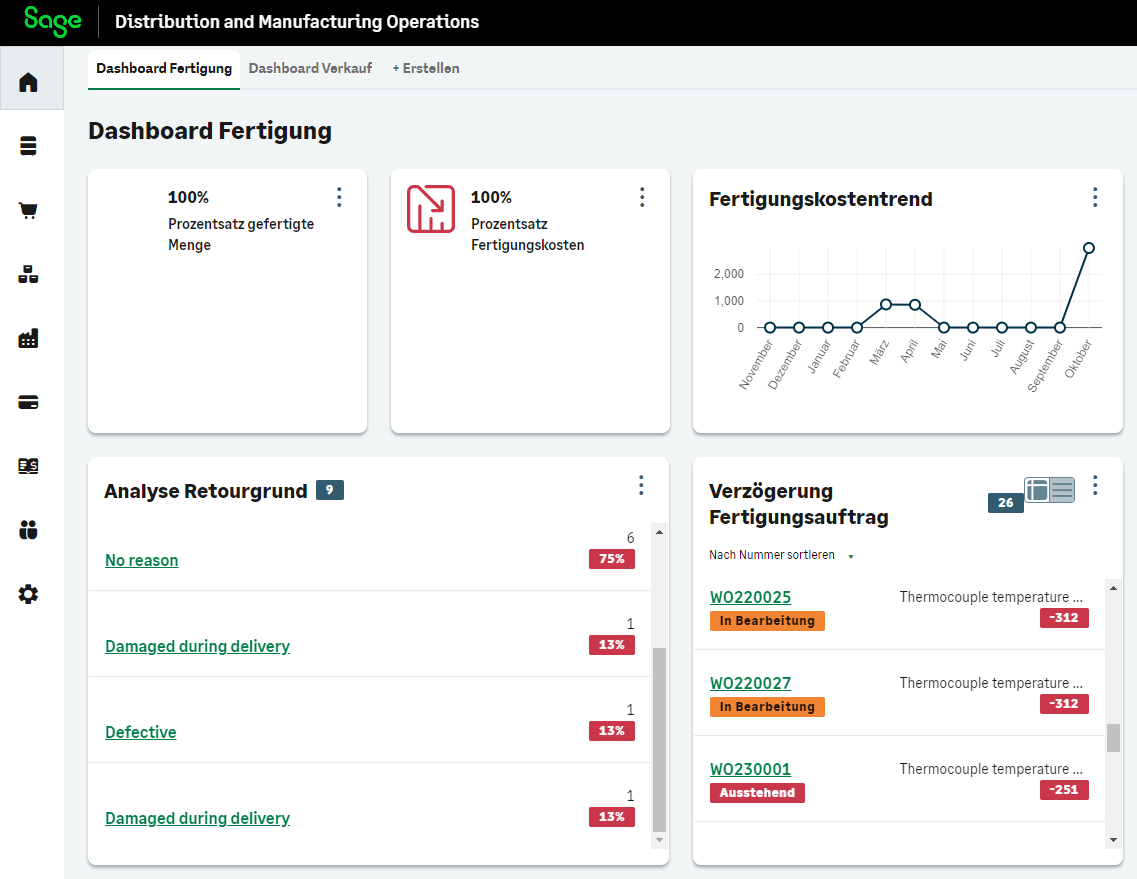Select the factory icon in the sidebar
1137x879 pixels.
click(x=28, y=339)
